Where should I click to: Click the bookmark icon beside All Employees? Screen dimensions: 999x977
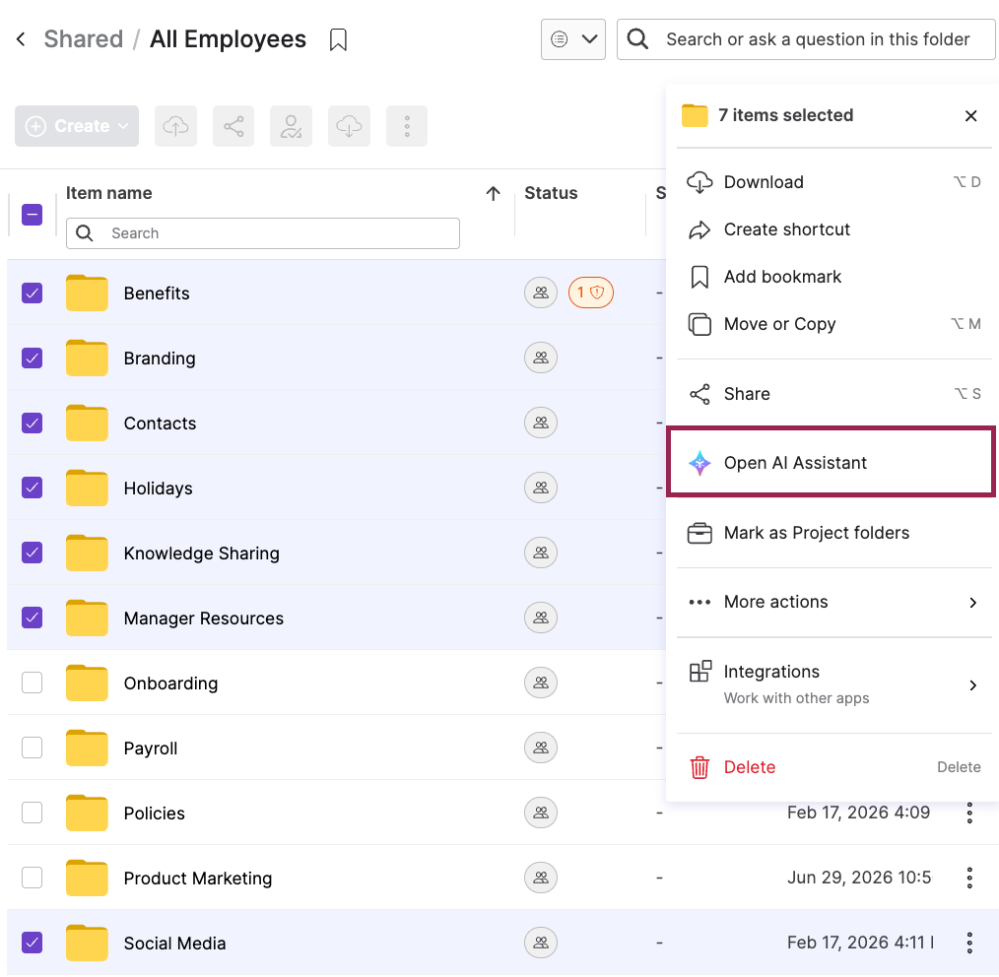[338, 40]
